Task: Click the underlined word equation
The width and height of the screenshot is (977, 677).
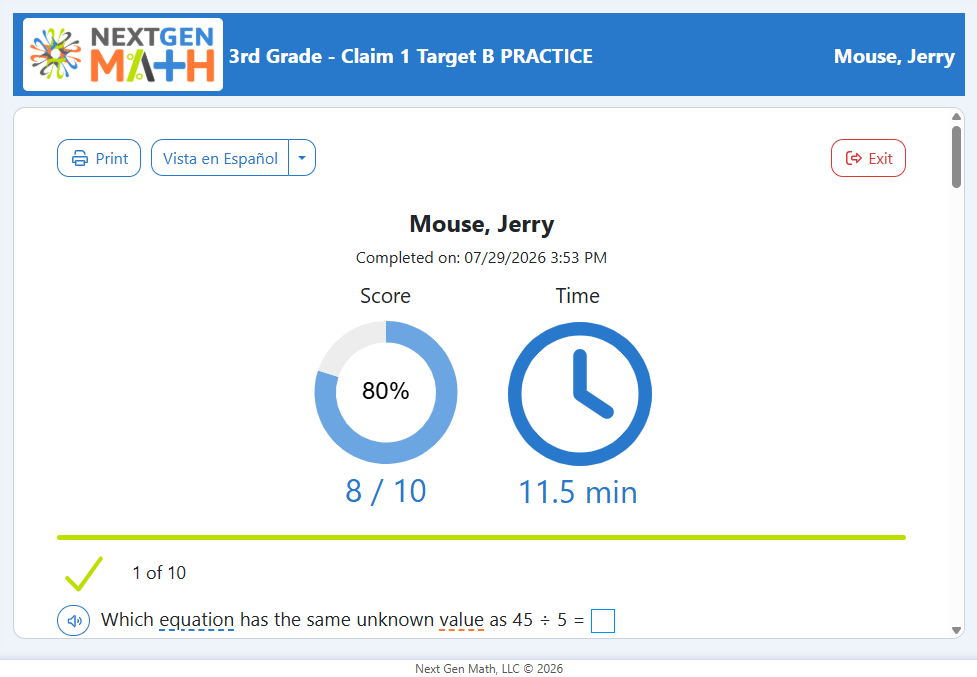Action: (196, 620)
